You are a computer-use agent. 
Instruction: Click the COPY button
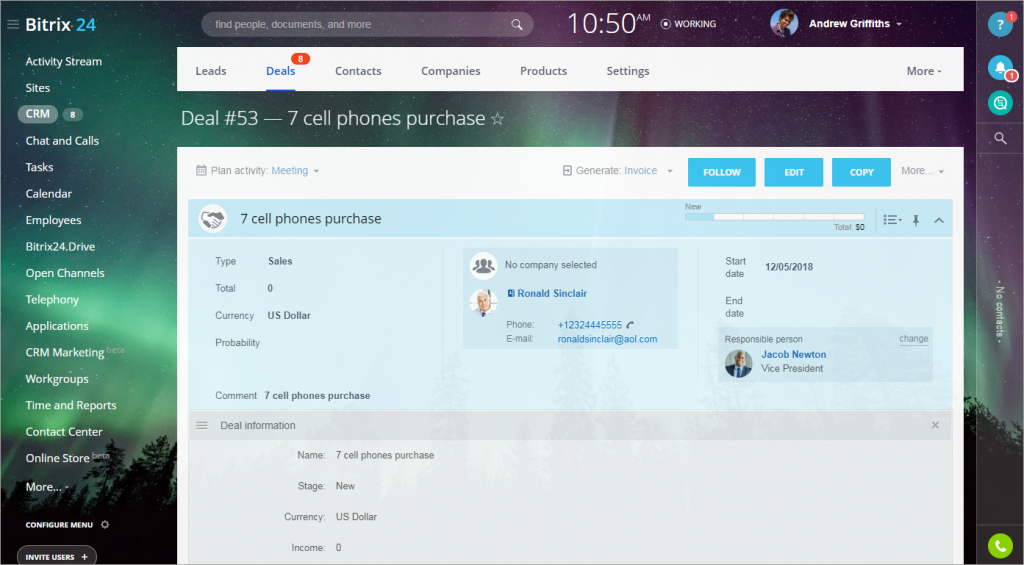pyautogui.click(x=861, y=172)
